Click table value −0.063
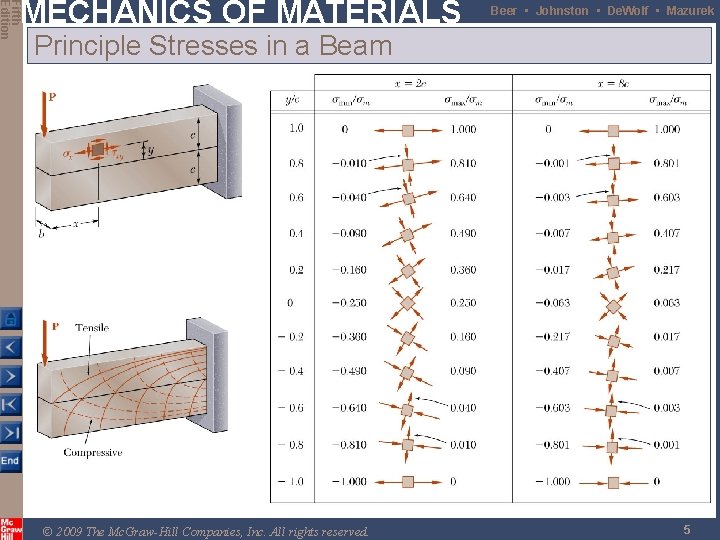 pos(553,303)
